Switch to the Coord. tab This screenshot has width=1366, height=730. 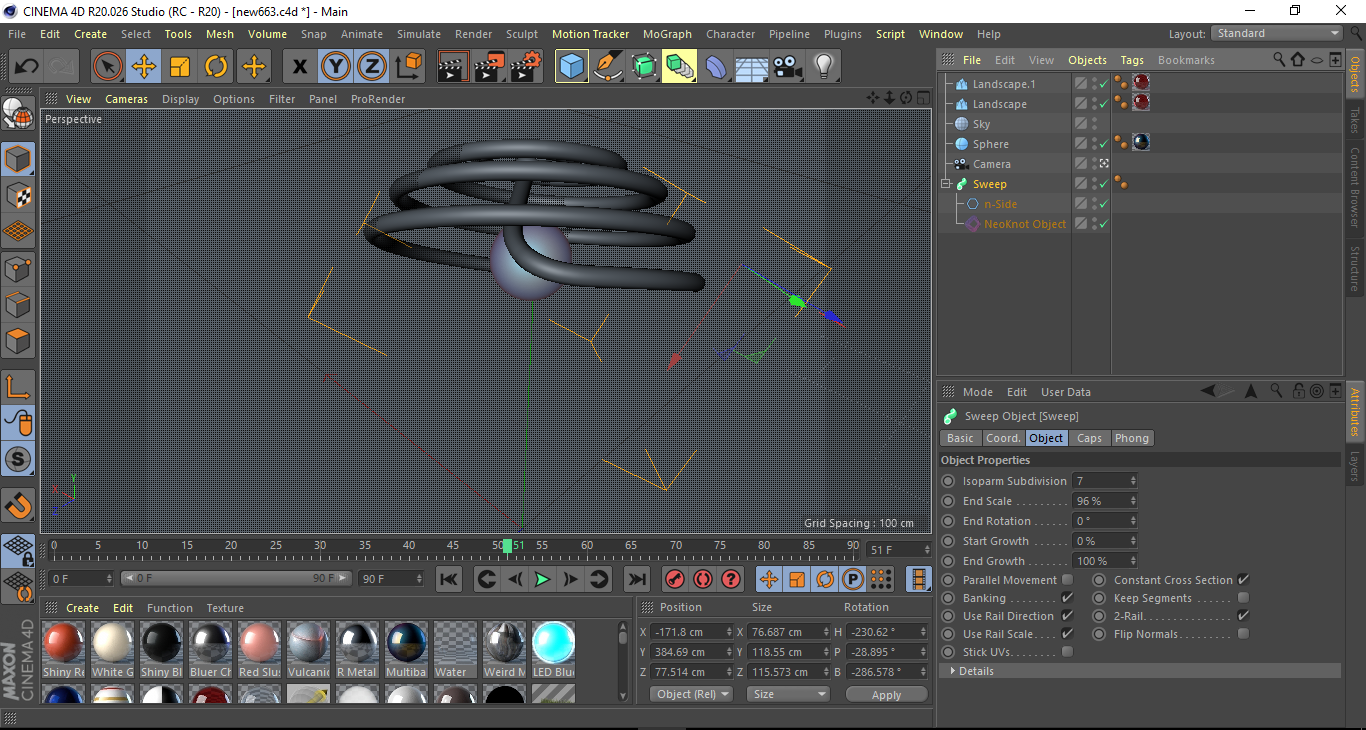coord(1003,438)
